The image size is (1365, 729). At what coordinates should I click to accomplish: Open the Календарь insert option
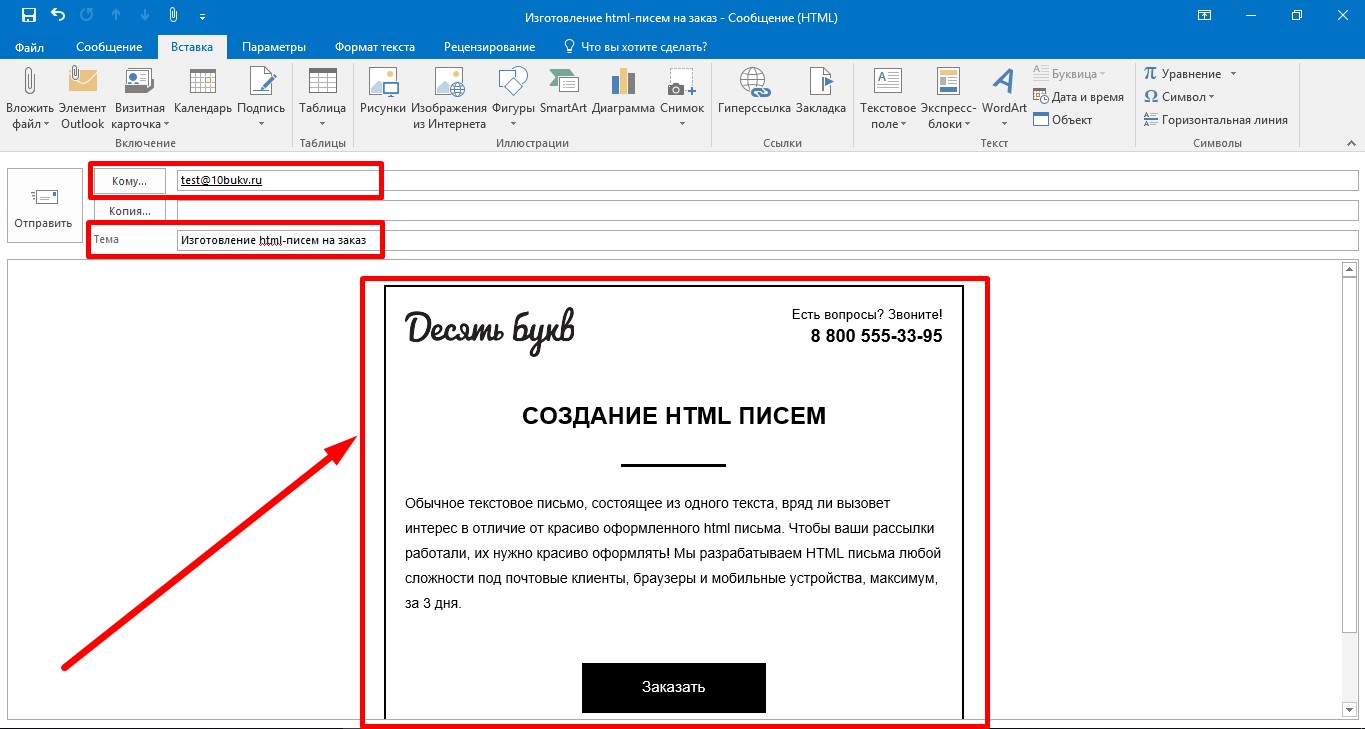click(x=203, y=92)
